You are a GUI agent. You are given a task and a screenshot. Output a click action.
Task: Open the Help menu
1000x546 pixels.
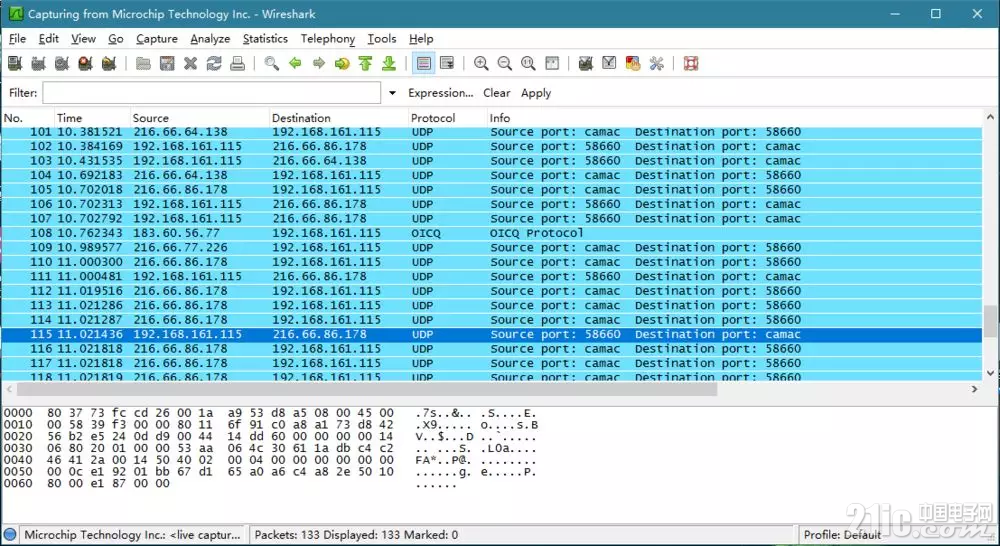tap(421, 39)
